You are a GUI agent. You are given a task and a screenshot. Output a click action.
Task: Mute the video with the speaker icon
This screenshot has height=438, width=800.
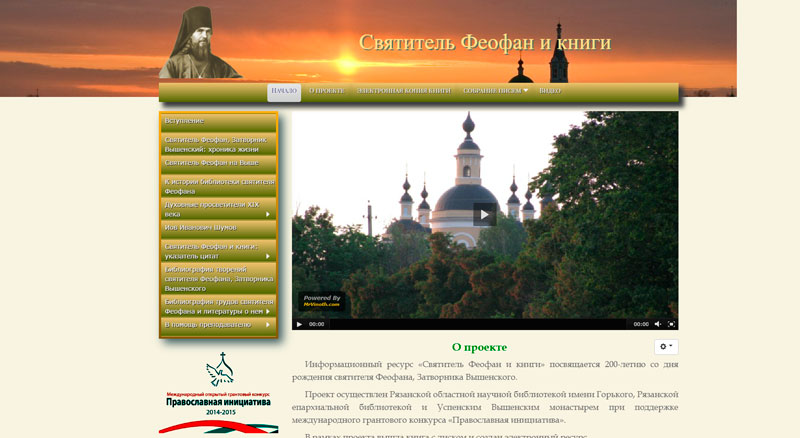click(657, 324)
